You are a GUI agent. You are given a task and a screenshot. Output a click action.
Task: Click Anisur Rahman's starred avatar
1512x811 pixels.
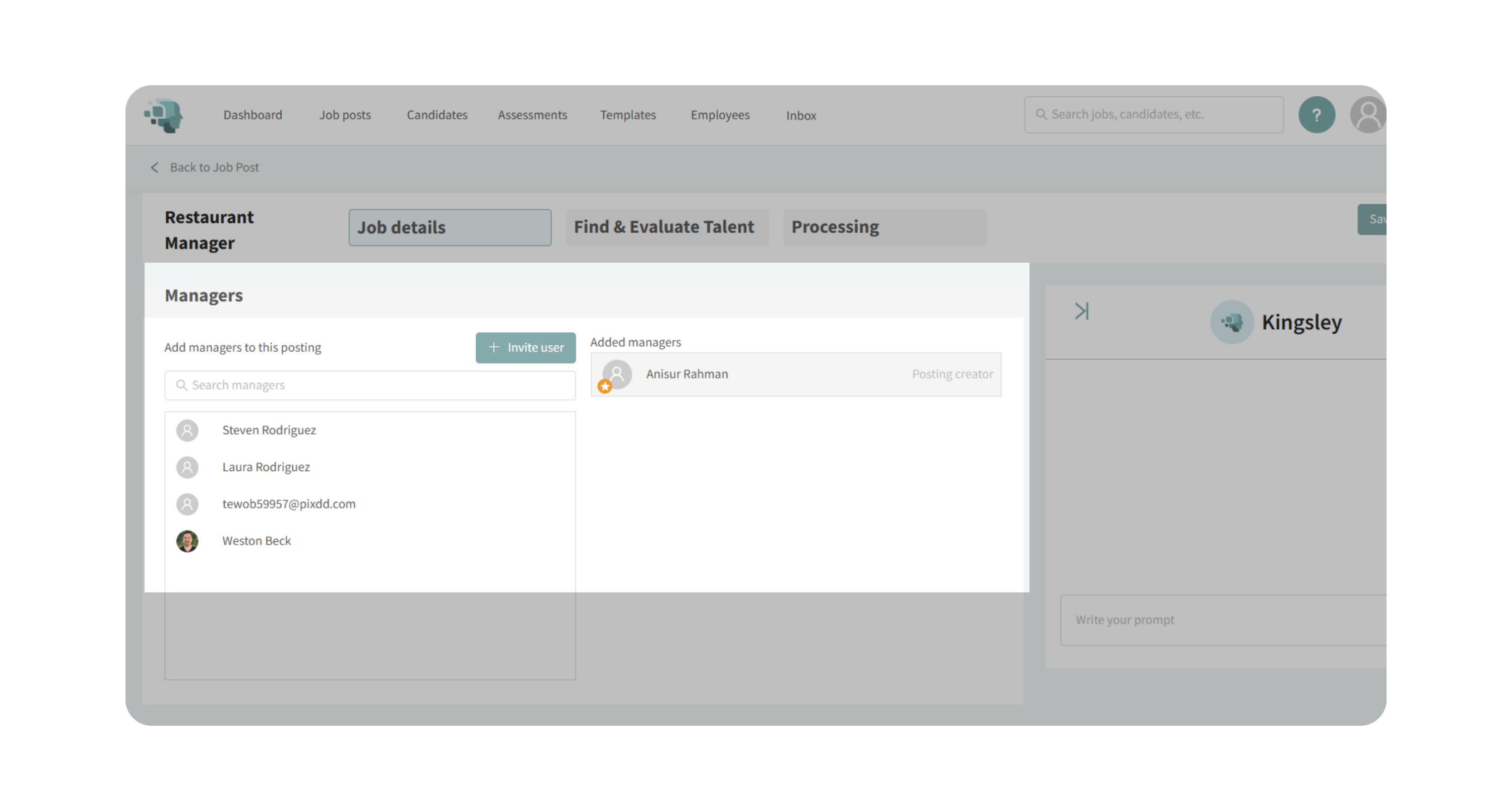(x=616, y=375)
